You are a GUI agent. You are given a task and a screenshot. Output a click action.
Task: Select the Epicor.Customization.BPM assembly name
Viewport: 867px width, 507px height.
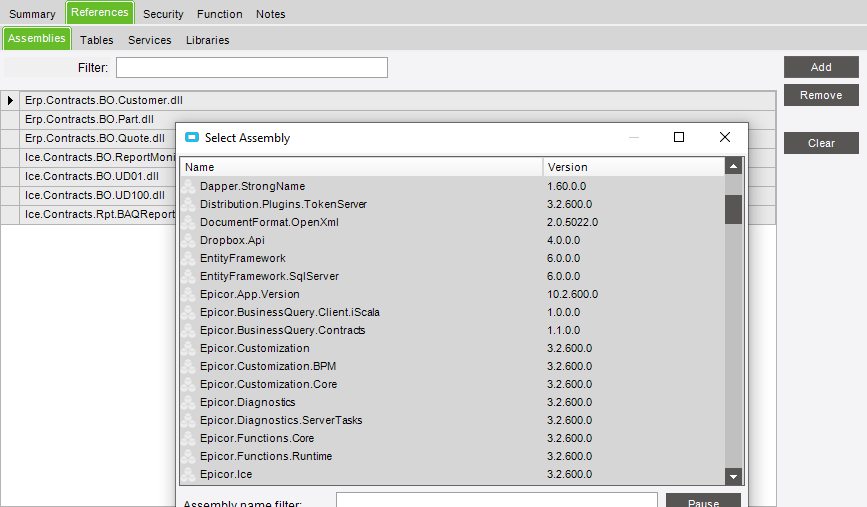pyautogui.click(x=268, y=366)
